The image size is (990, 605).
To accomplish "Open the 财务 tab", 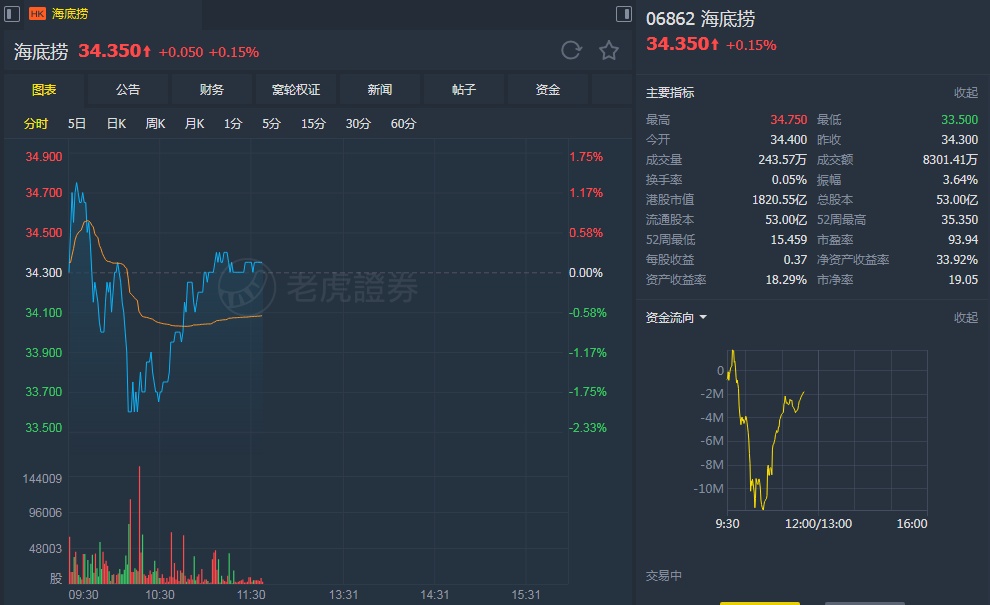I will (212, 90).
